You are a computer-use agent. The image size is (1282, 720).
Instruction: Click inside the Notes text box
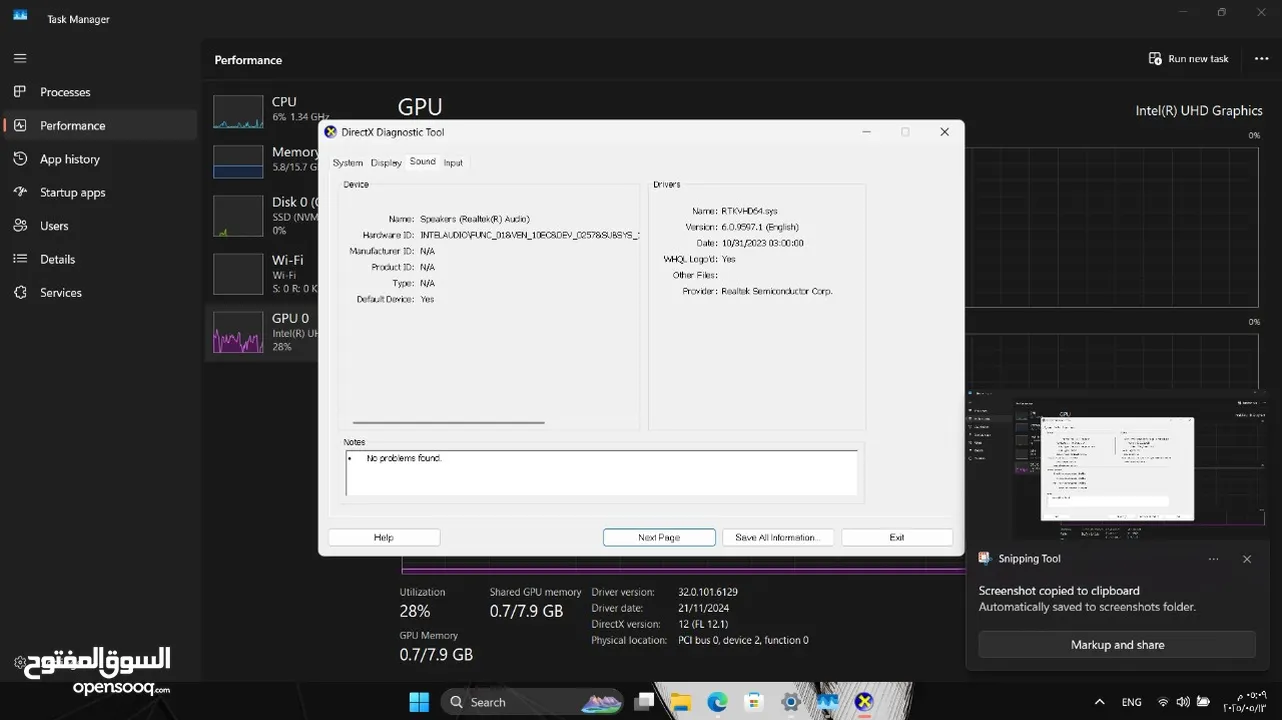601,472
